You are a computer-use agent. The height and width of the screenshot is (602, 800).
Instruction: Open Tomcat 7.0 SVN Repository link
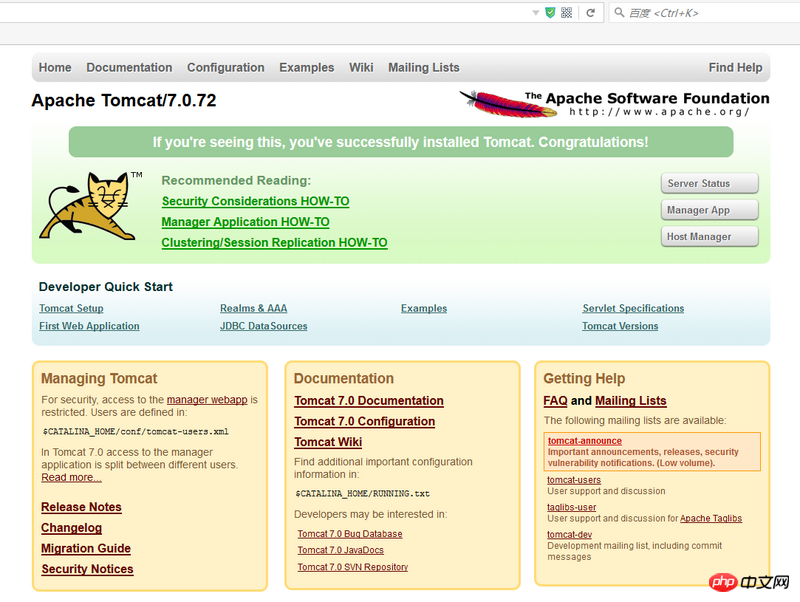353,567
